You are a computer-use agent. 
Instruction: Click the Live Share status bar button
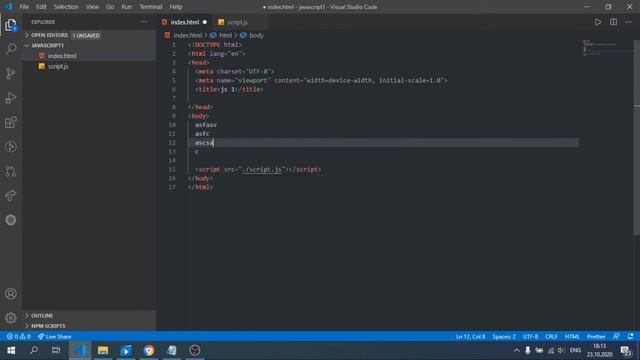tap(55, 336)
